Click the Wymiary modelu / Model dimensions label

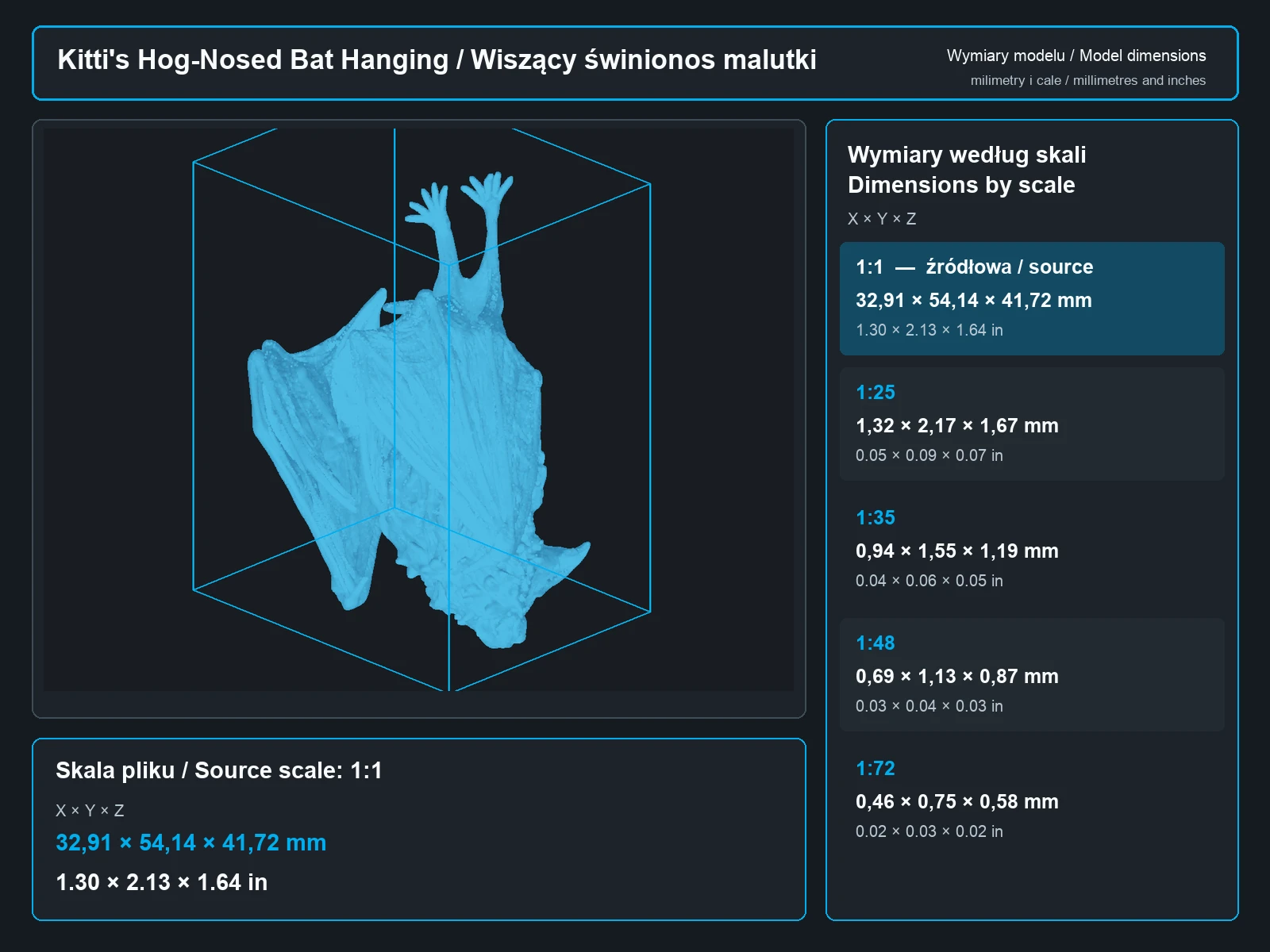(x=1076, y=56)
